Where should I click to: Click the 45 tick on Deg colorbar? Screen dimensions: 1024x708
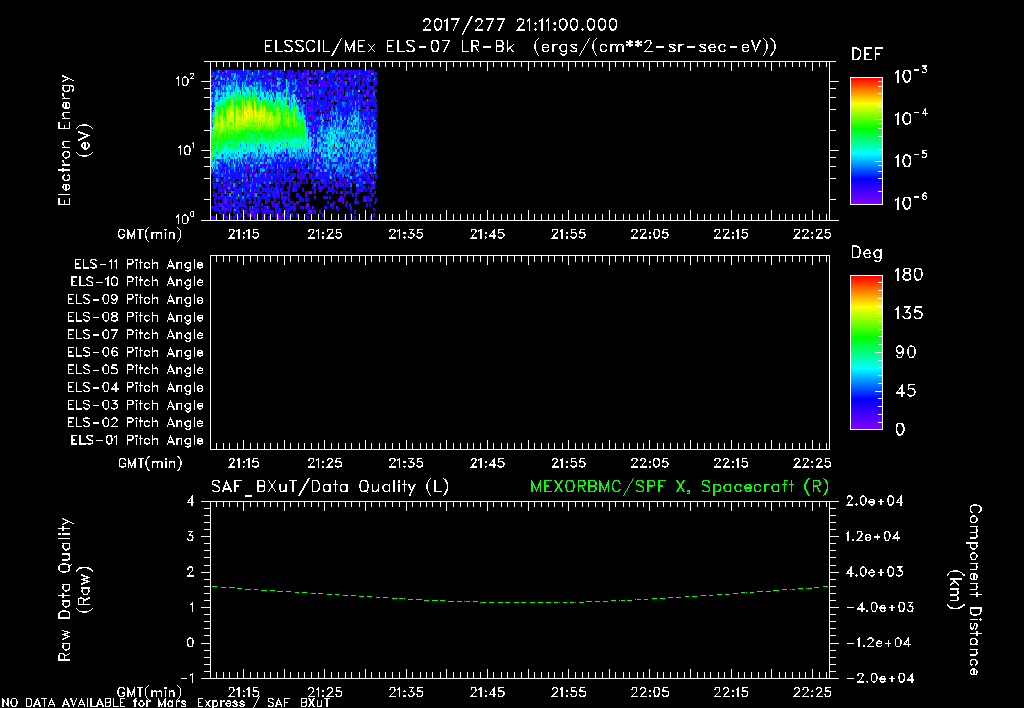tap(905, 391)
